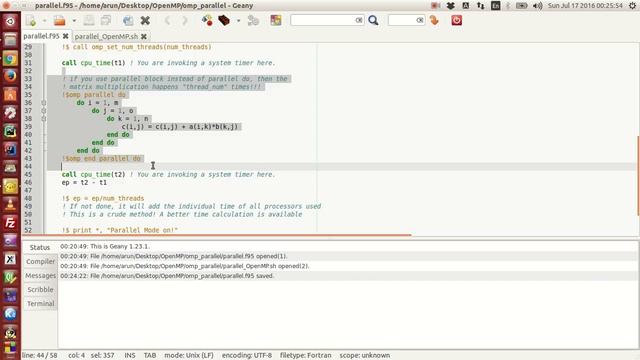Switch to the parallel_OpenMP.sh tab
The image size is (640, 360).
106,36
